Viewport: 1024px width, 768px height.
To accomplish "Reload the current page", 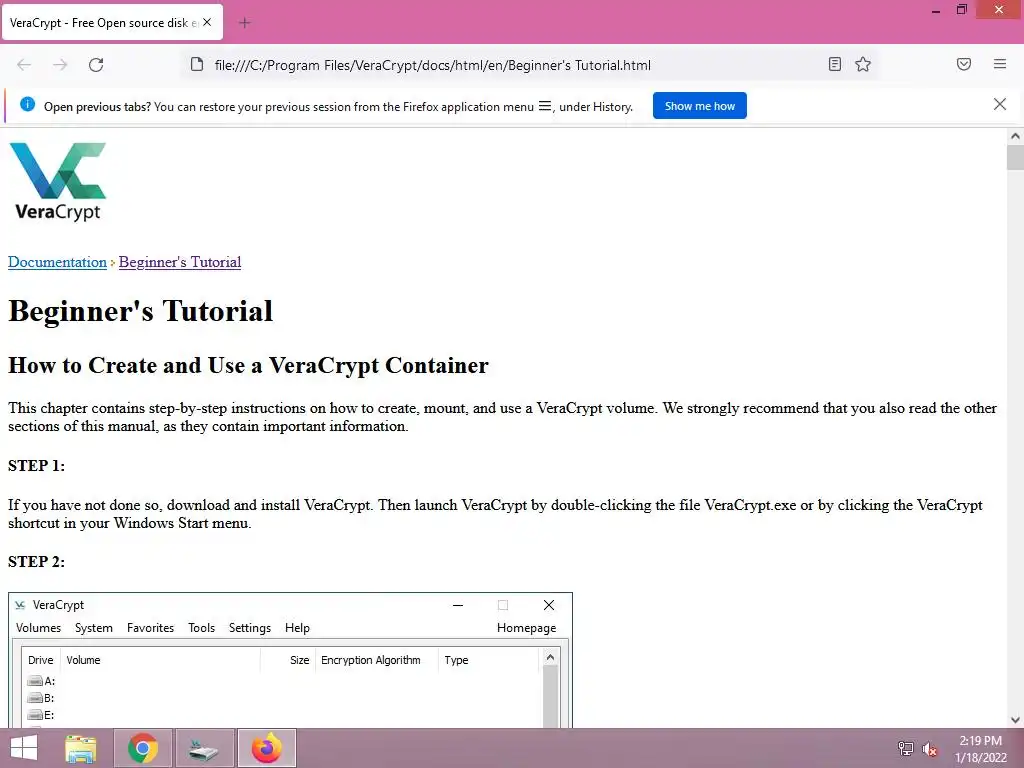I will click(x=96, y=65).
